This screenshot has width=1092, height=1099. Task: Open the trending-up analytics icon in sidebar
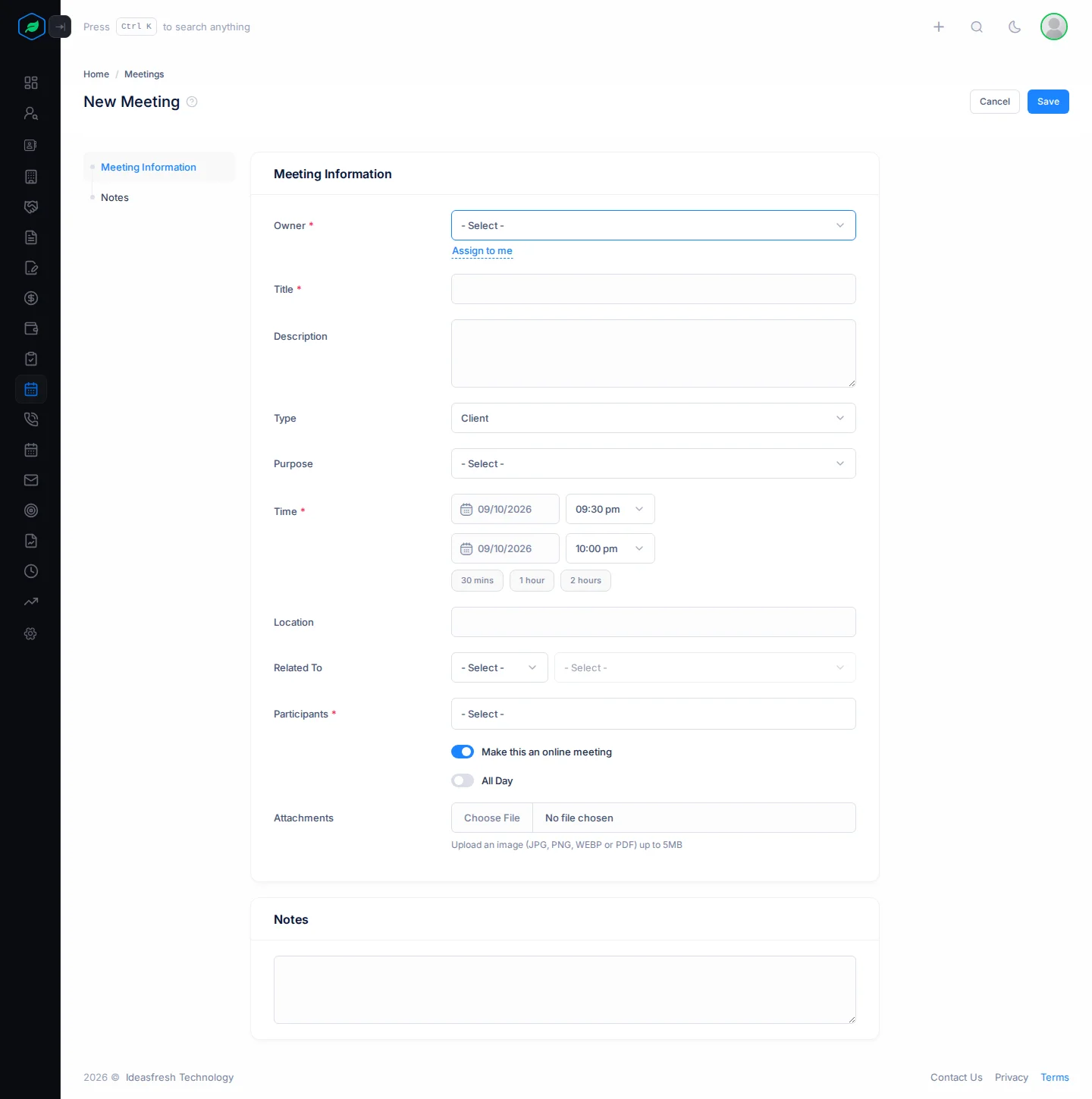click(31, 601)
